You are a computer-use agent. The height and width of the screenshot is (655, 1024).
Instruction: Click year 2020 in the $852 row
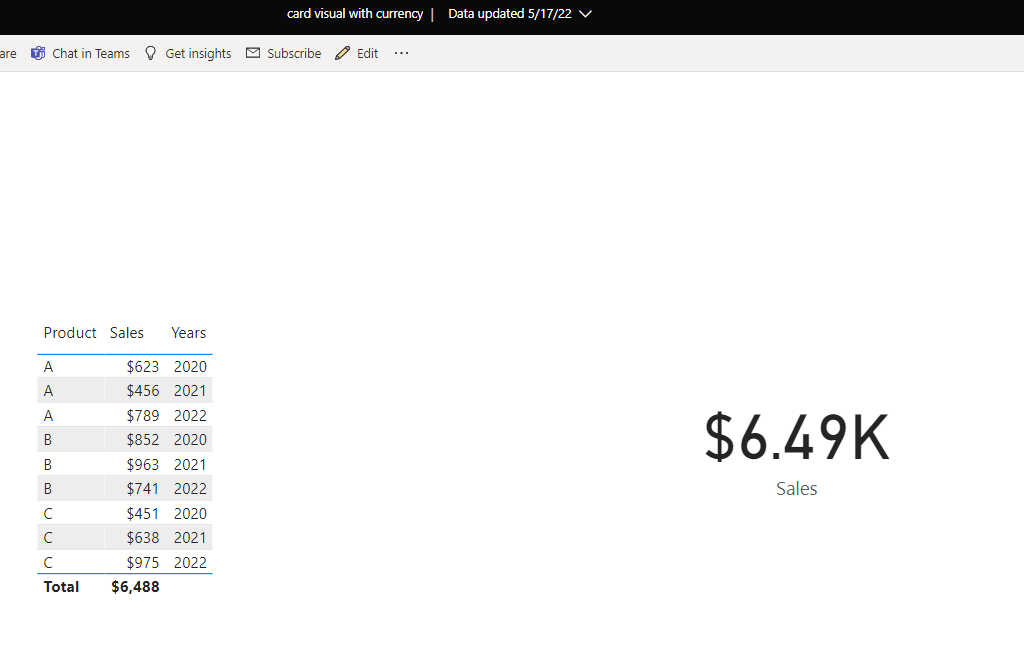[x=190, y=440]
